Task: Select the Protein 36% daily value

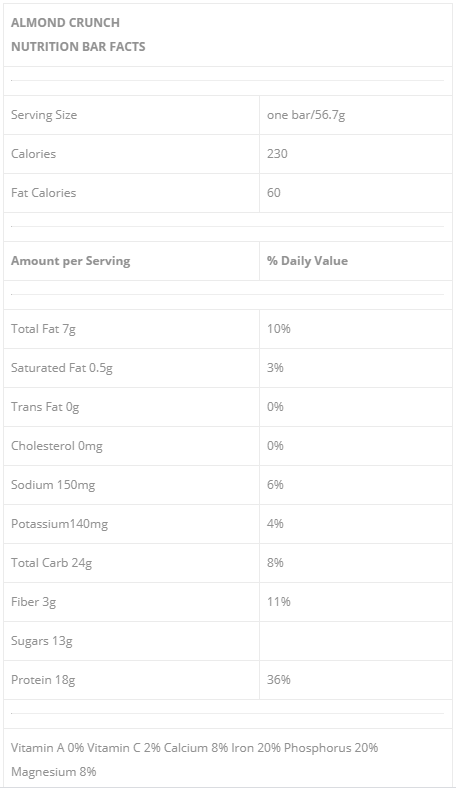Action: point(279,680)
